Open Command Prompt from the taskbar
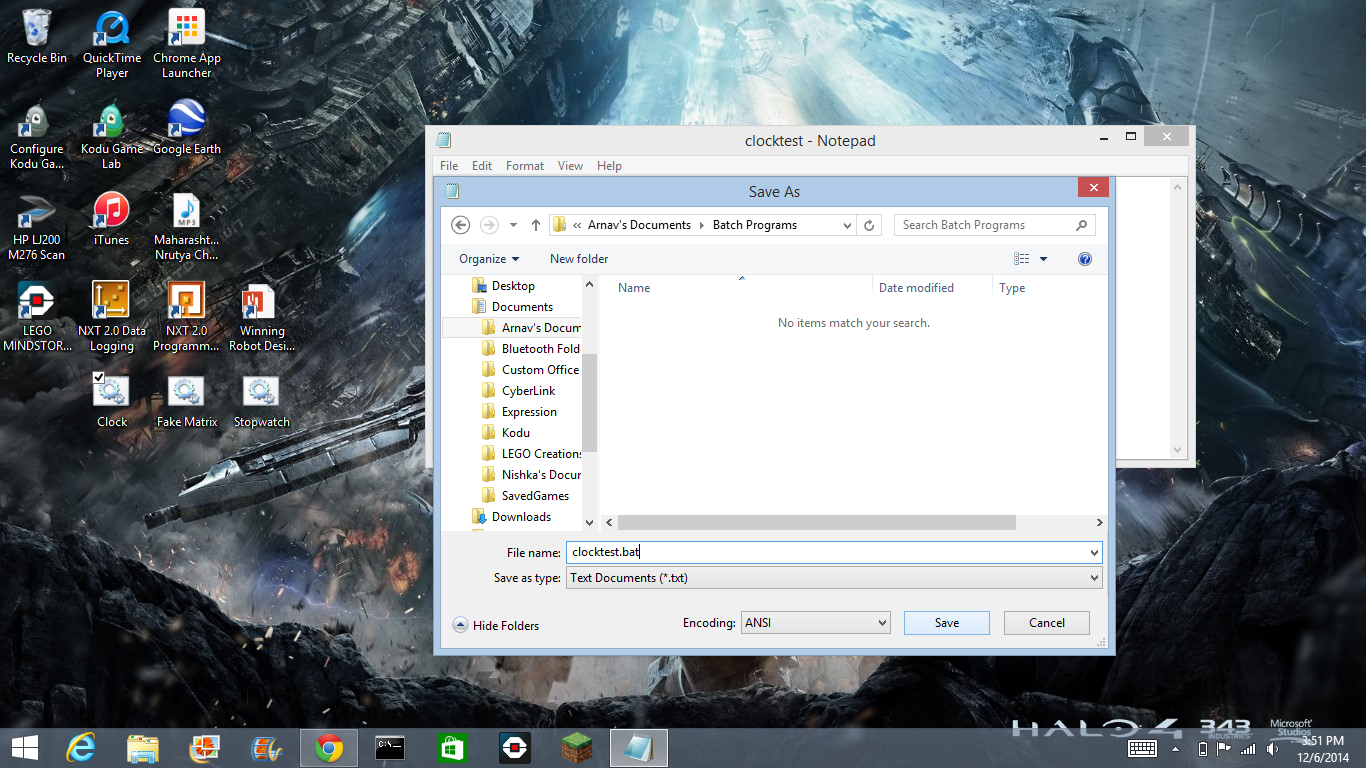 [390, 747]
